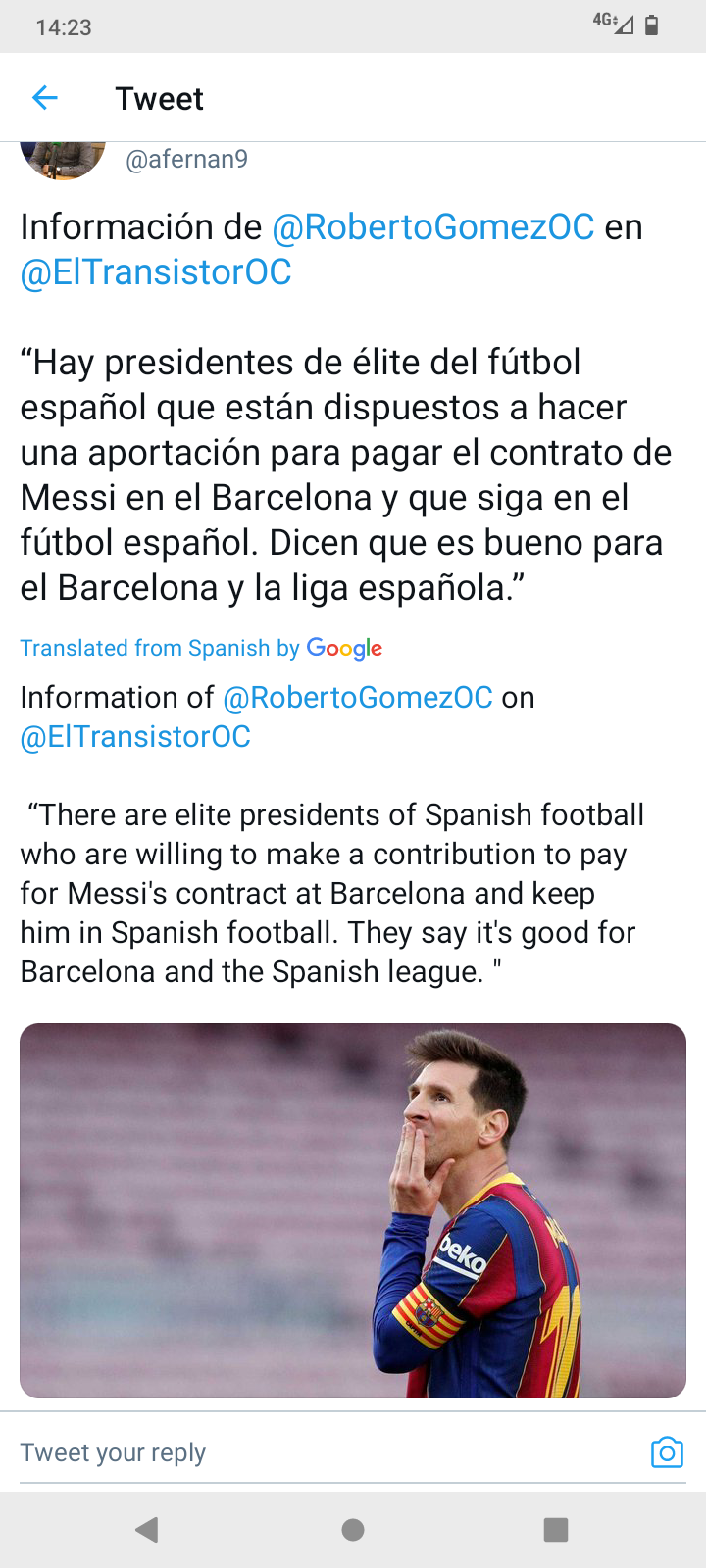Image resolution: width=706 pixels, height=1568 pixels.
Task: Open the Messi photo attached to tweet
Action: click(353, 1210)
